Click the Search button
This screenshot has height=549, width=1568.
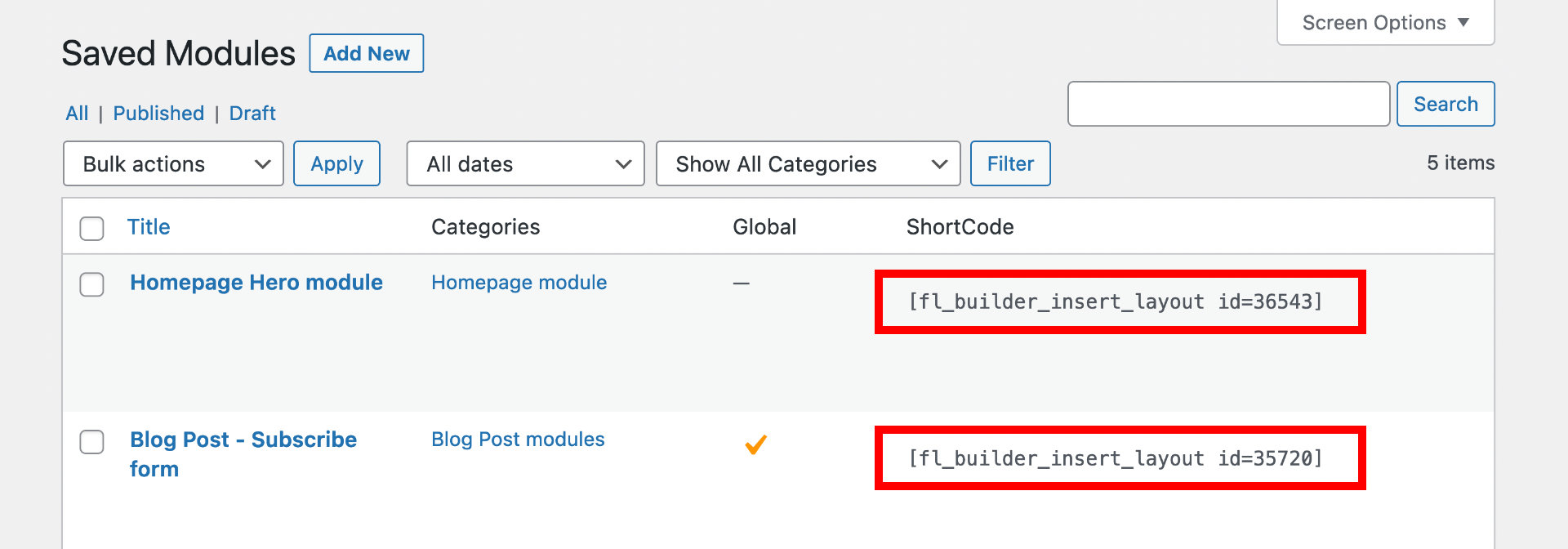click(x=1445, y=104)
